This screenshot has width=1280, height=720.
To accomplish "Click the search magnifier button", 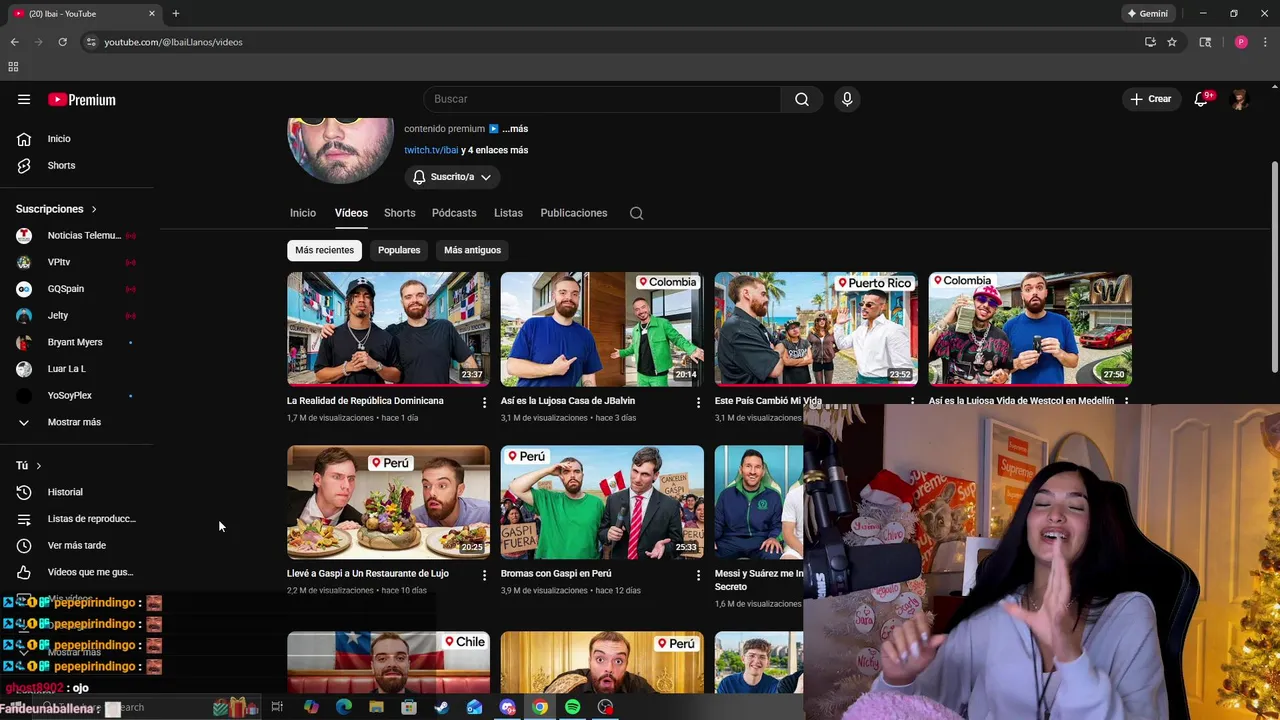I will tap(802, 99).
